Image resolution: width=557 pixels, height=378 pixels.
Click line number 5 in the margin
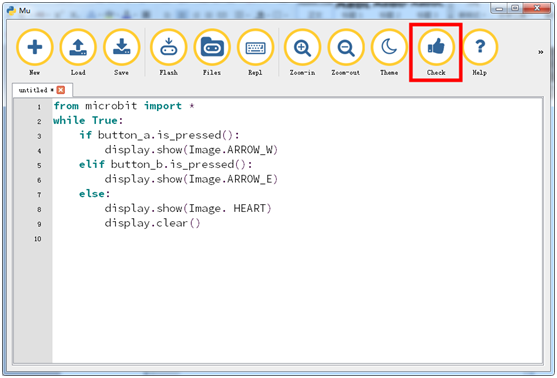pyautogui.click(x=39, y=166)
